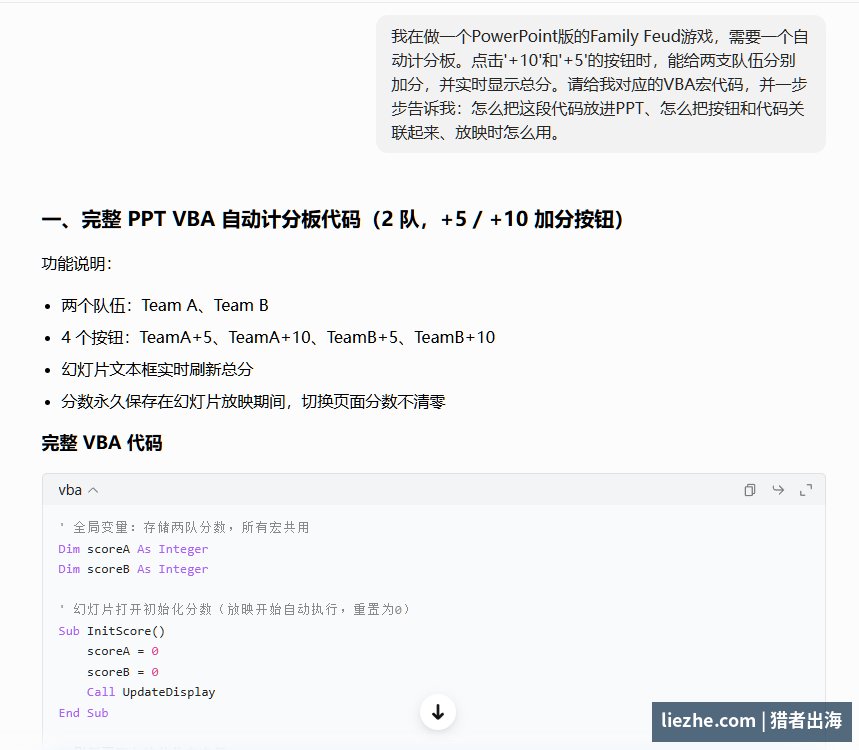This screenshot has width=859, height=750.
Task: Click code line 'scoreB = 0'
Action: [x=123, y=672]
